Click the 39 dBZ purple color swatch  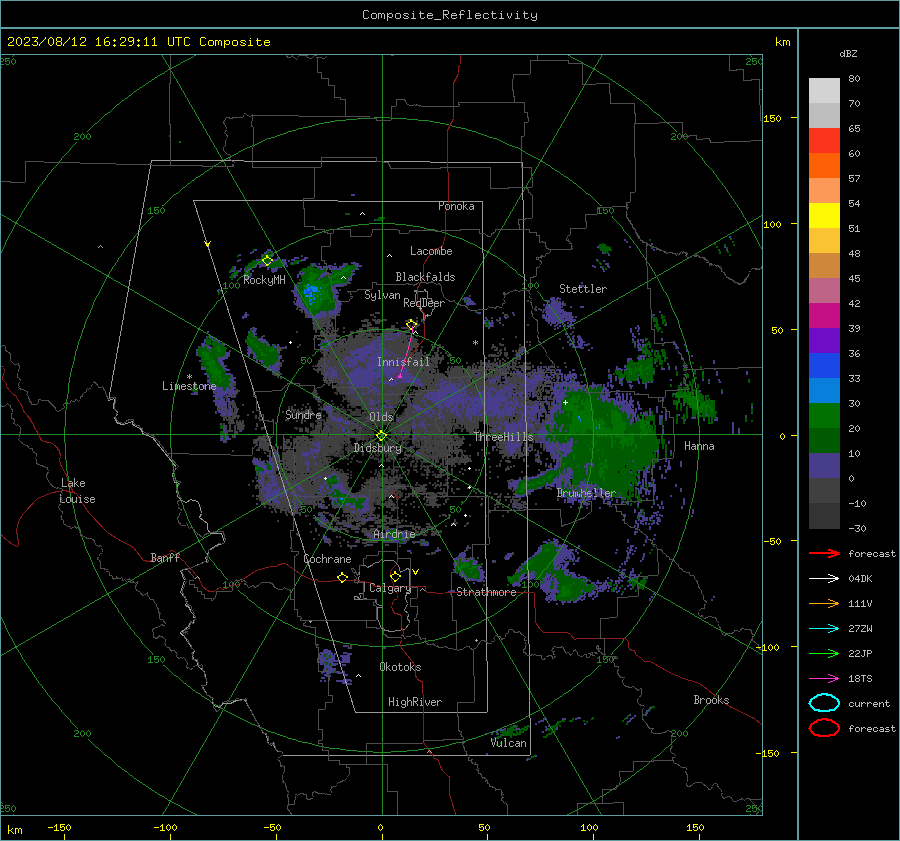[x=824, y=340]
